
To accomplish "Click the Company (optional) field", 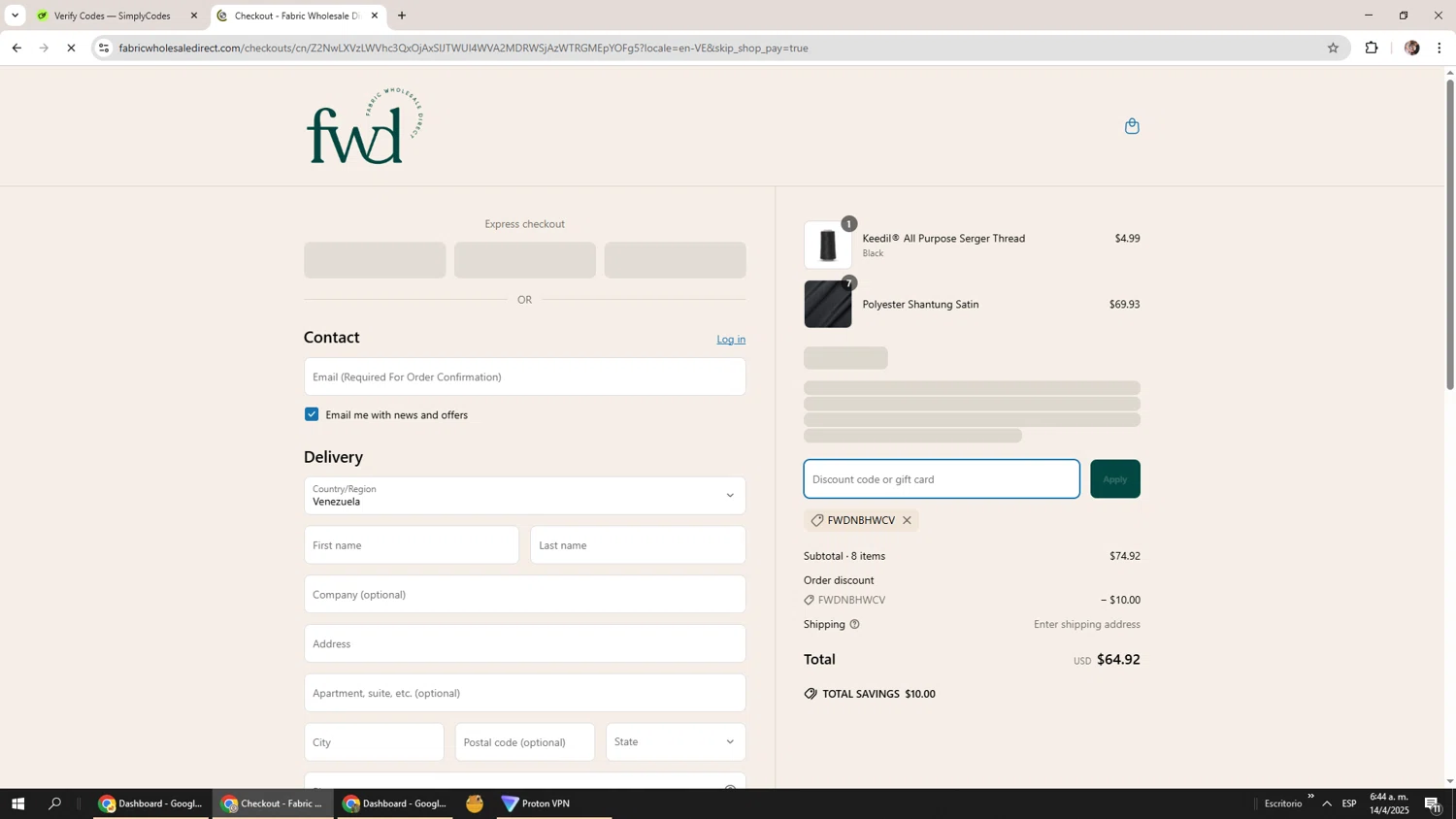I will [524, 595].
